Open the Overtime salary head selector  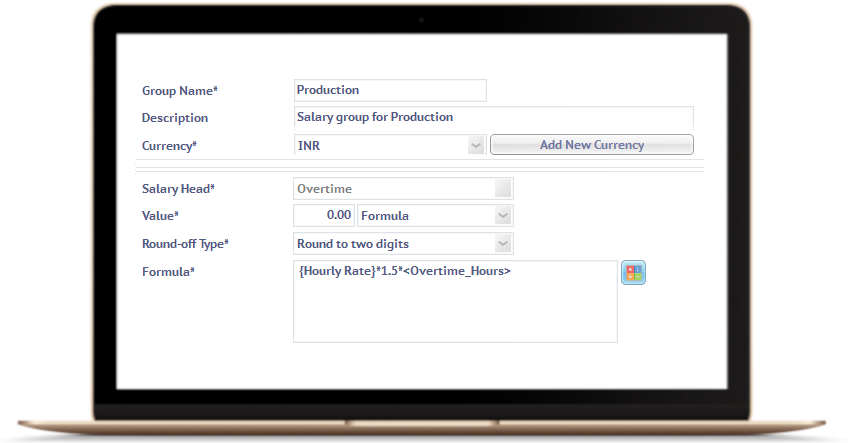point(403,189)
